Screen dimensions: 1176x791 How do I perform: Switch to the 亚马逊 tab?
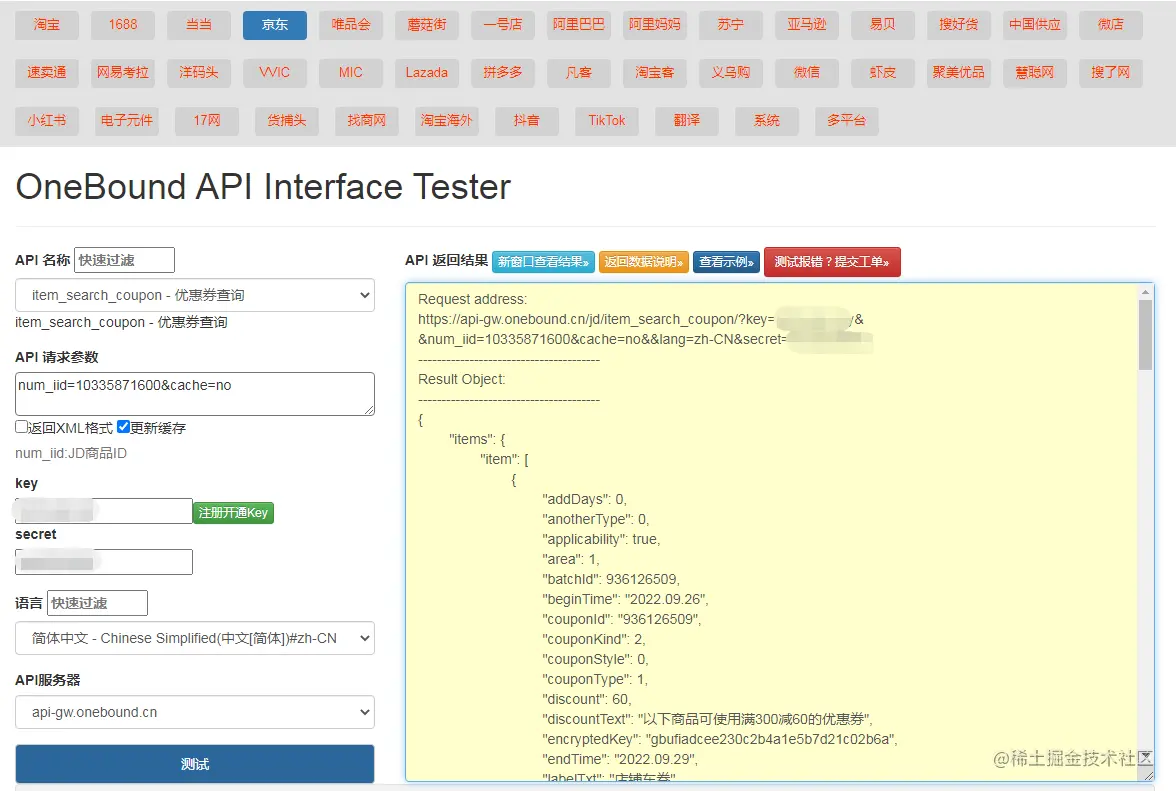click(807, 25)
